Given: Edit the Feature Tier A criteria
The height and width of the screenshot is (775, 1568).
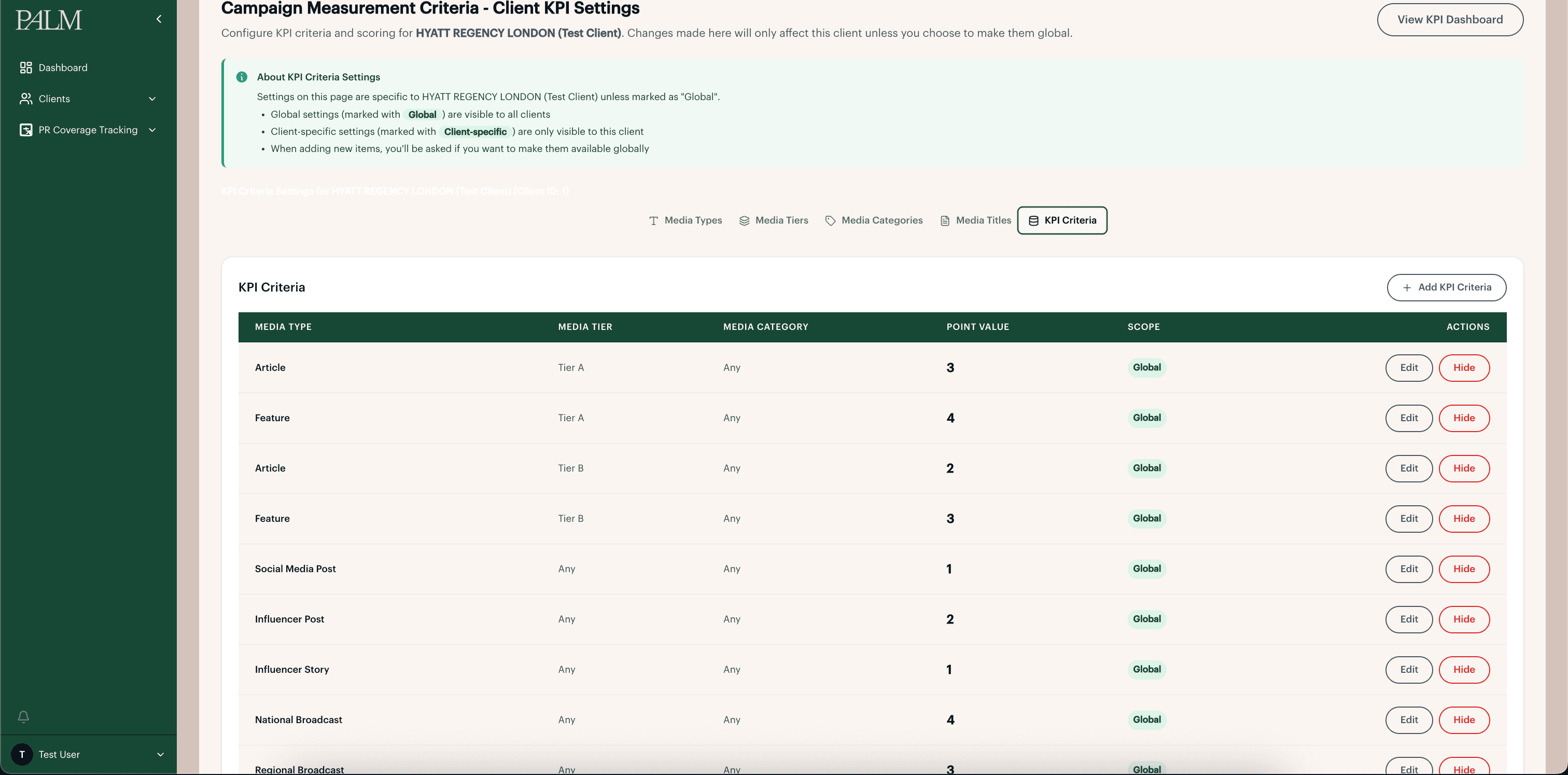Looking at the screenshot, I should (1408, 418).
